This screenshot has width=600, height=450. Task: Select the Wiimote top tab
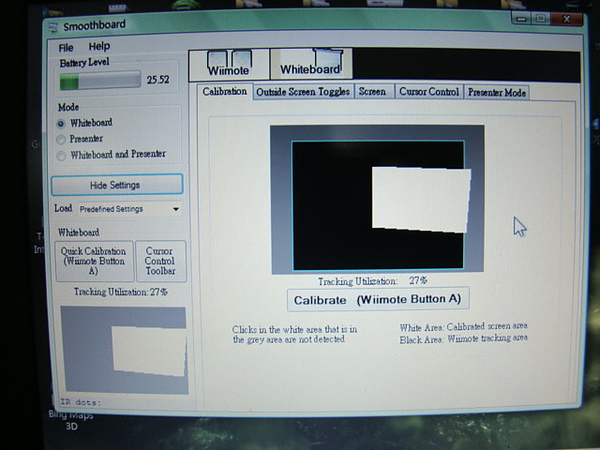229,64
